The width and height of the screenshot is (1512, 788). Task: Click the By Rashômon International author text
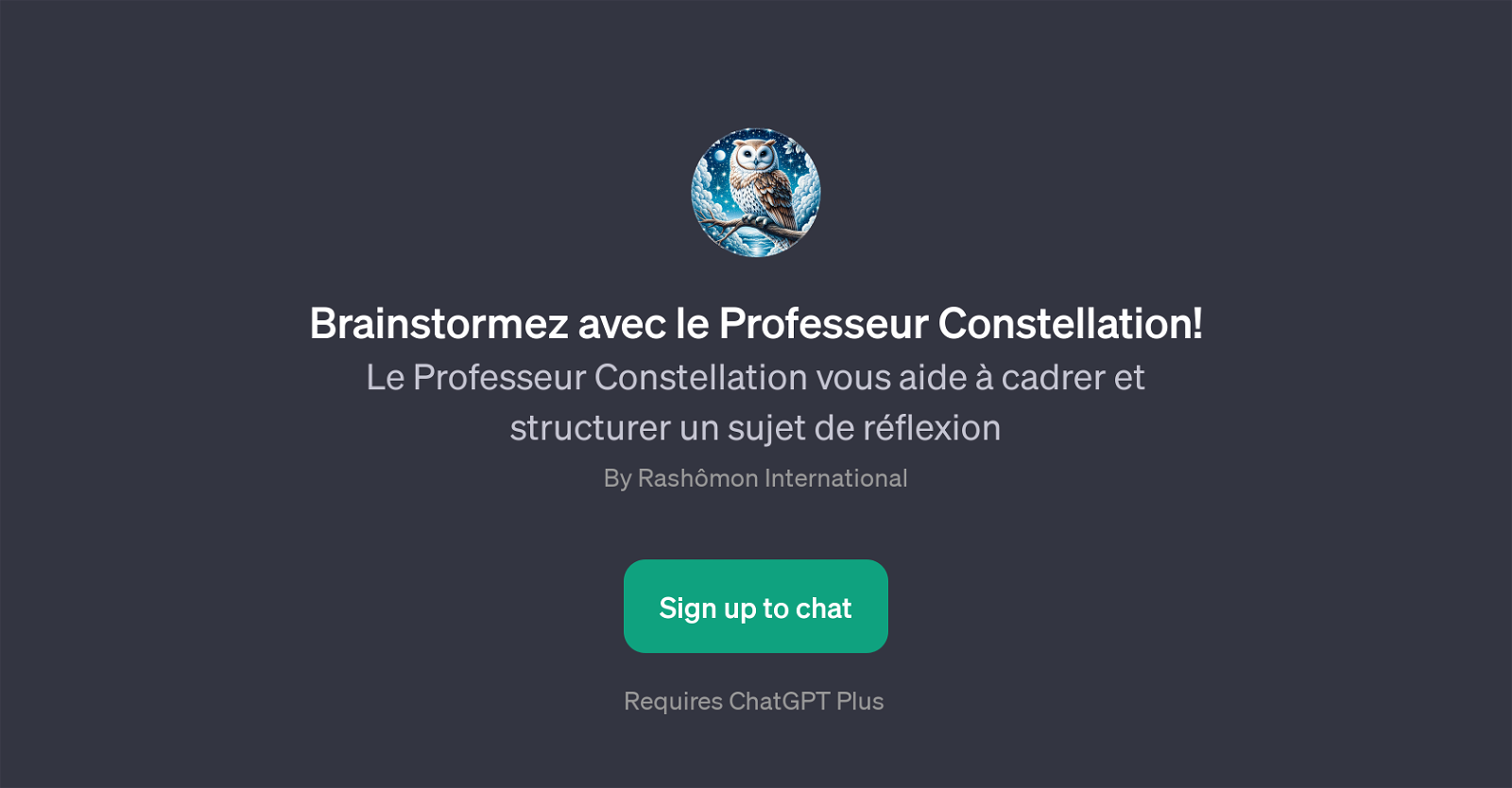pos(756,479)
